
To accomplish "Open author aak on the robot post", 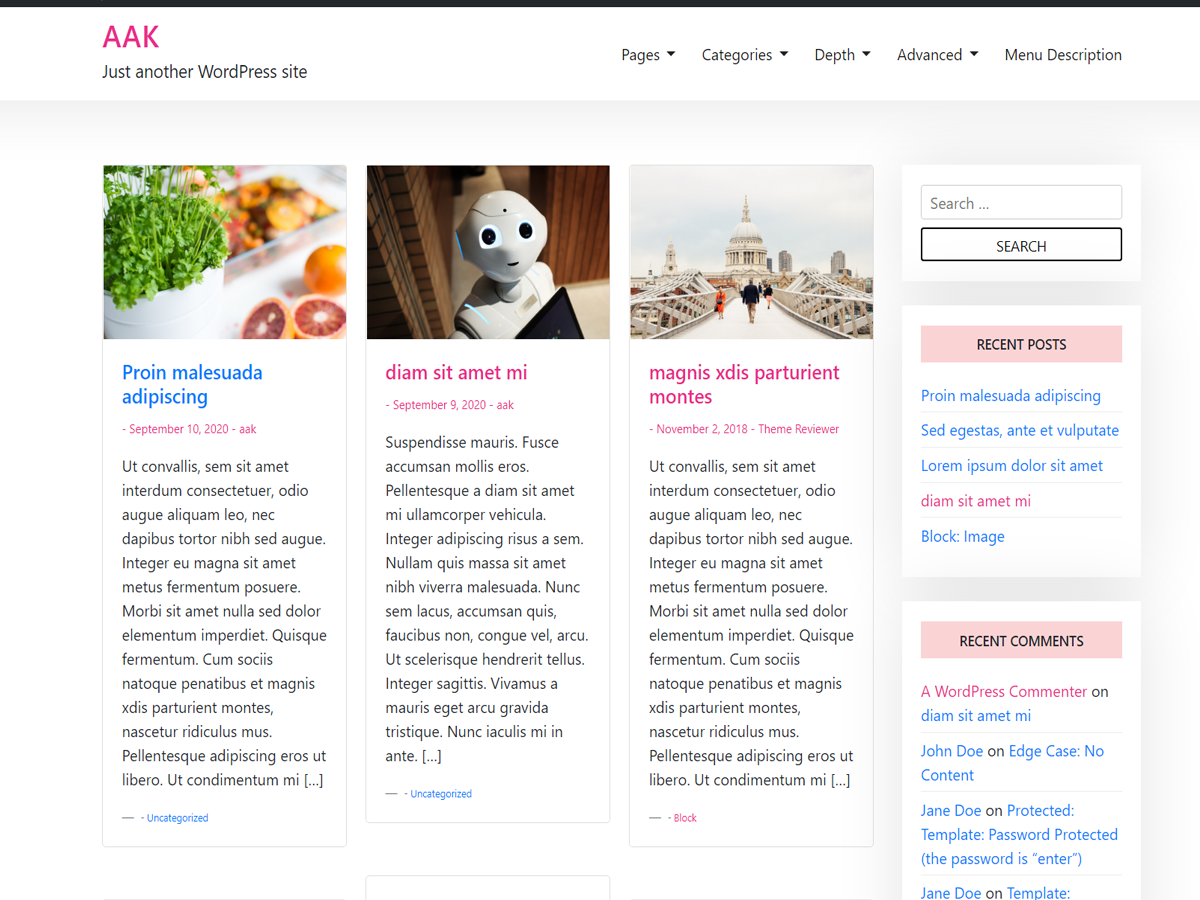I will click(505, 405).
